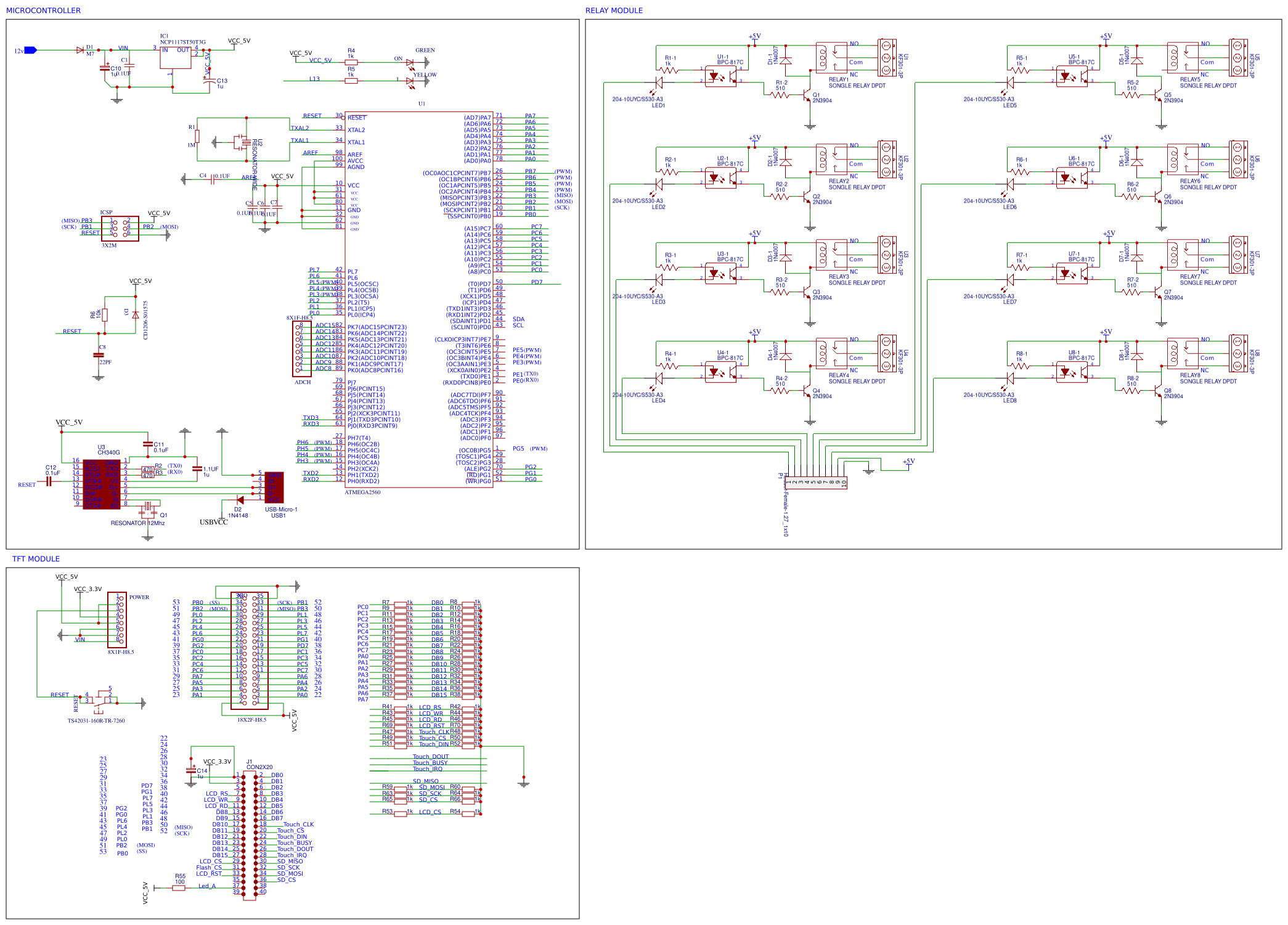Image resolution: width=1288 pixels, height=925 pixels.
Task: Click the Q1 2N3904 transistor symbol
Action: (807, 96)
